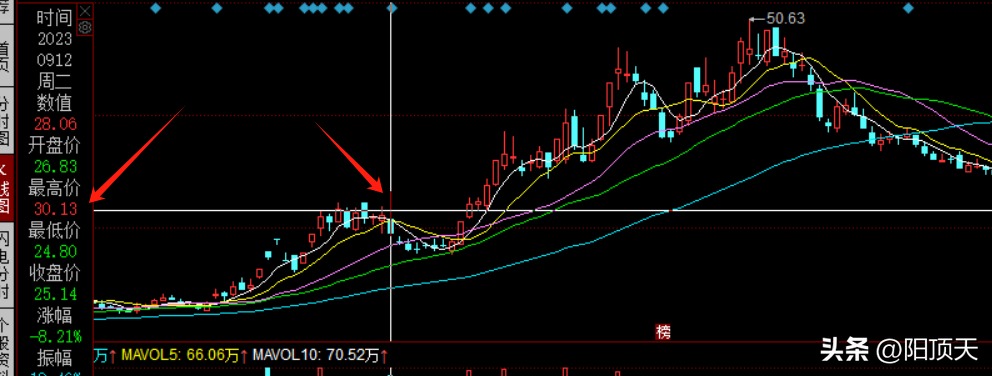Click the 振幅 label in info panel

click(55, 357)
